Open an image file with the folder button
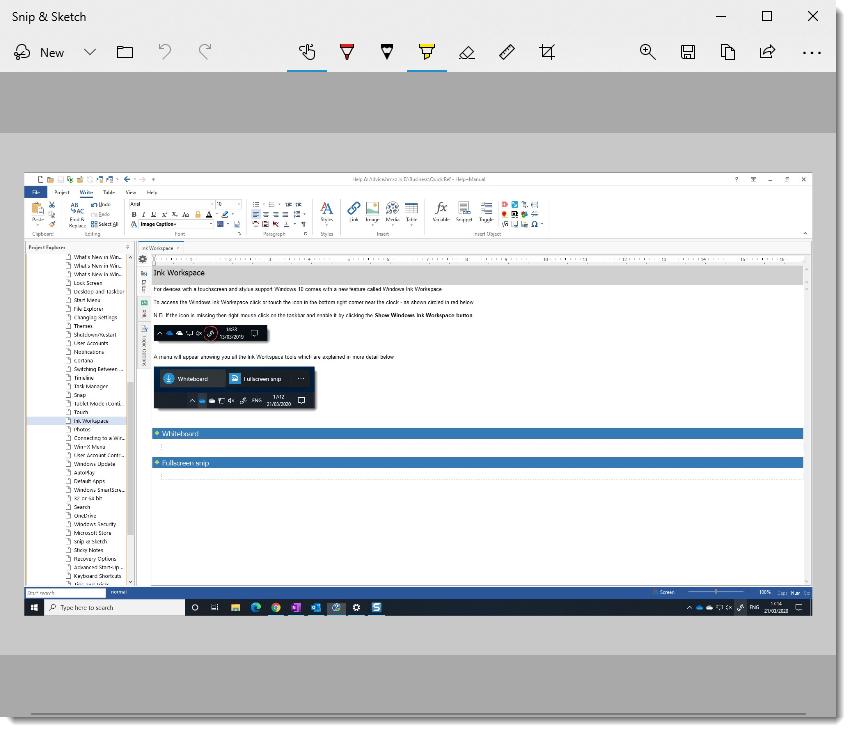The width and height of the screenshot is (851, 732). tap(124, 52)
